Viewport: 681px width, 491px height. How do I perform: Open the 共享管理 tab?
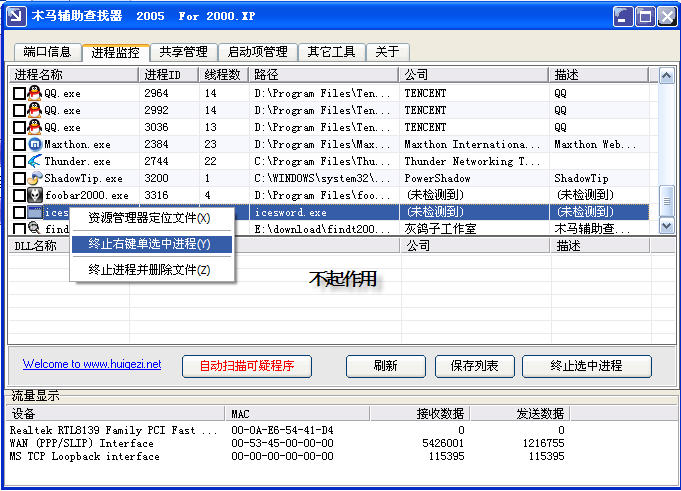pos(183,52)
